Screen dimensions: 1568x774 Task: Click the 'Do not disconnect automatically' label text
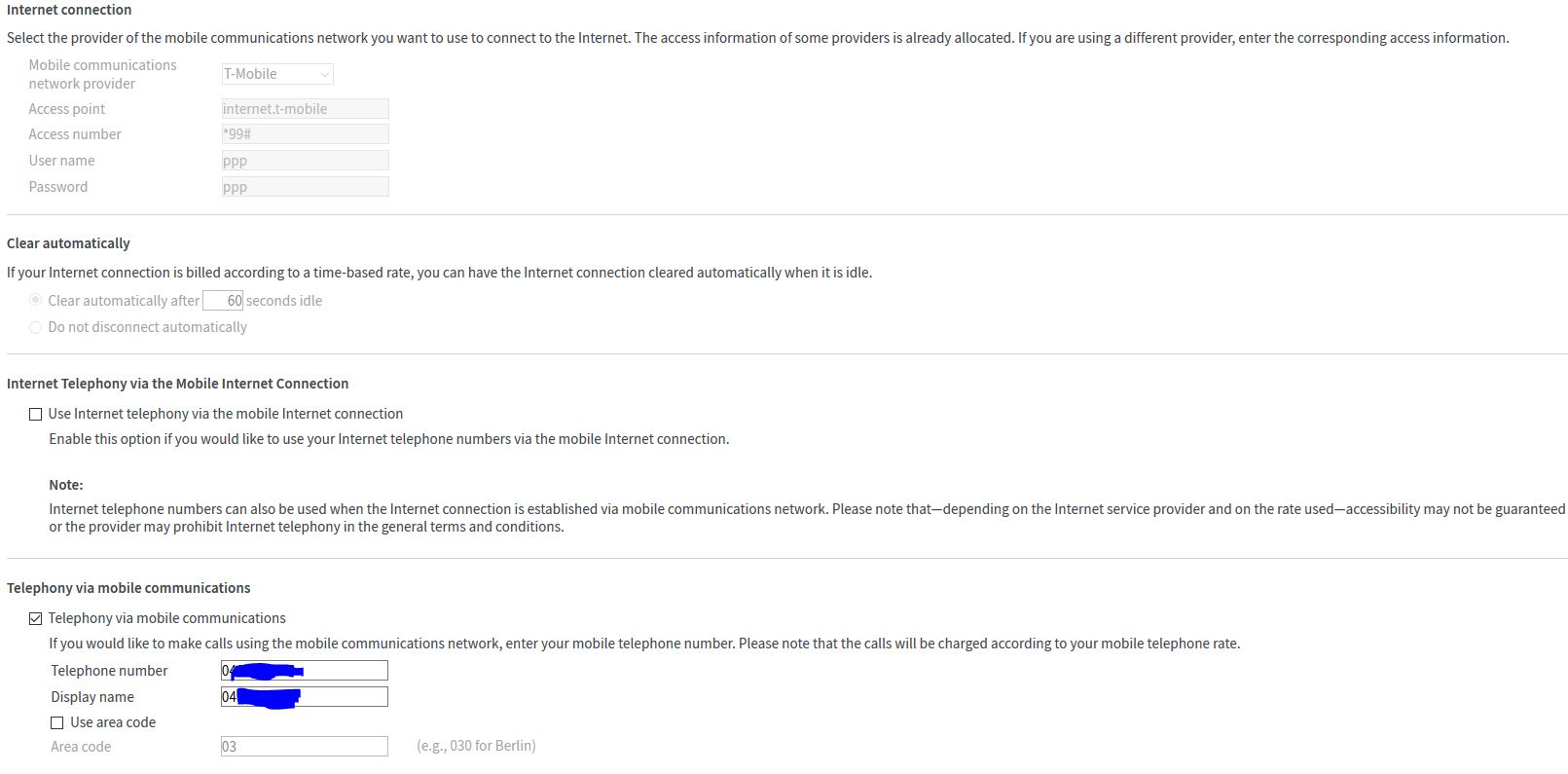[x=147, y=327]
